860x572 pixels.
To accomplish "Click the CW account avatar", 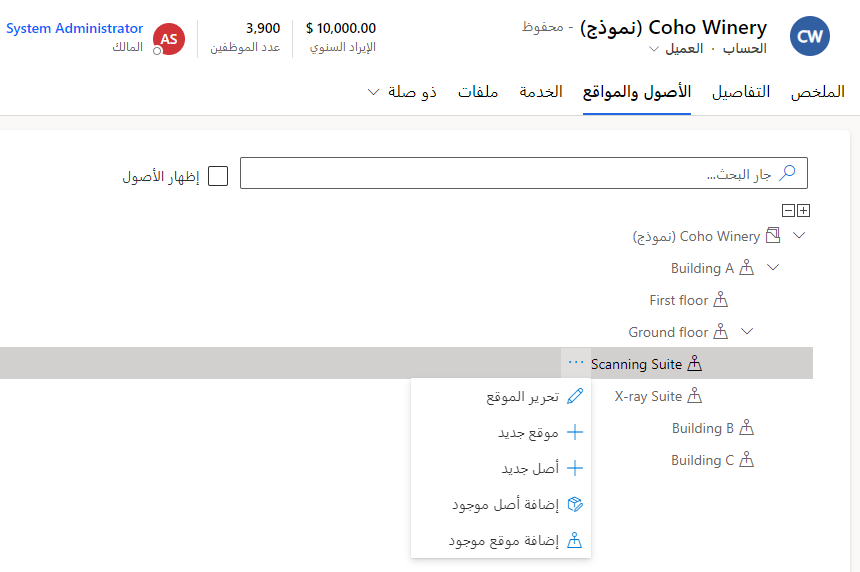I will [x=810, y=36].
